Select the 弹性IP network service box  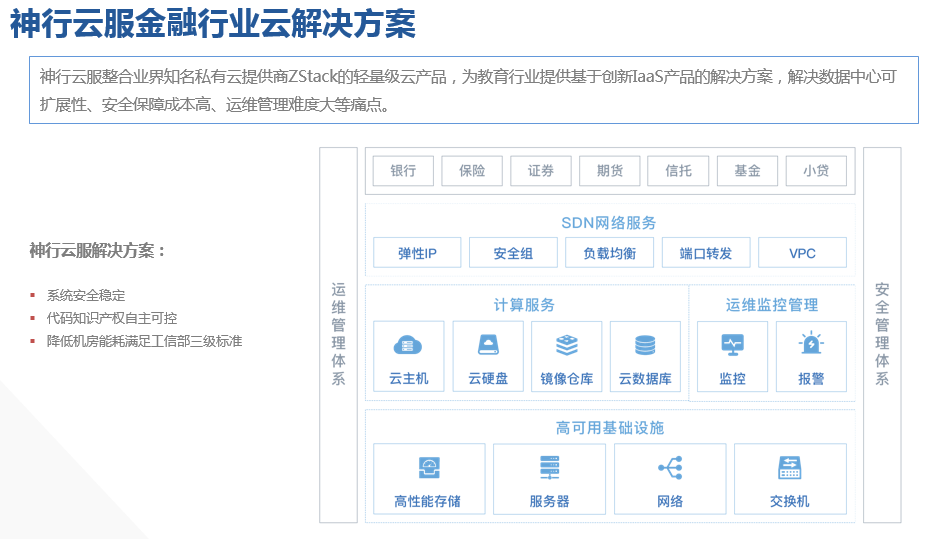(417, 253)
